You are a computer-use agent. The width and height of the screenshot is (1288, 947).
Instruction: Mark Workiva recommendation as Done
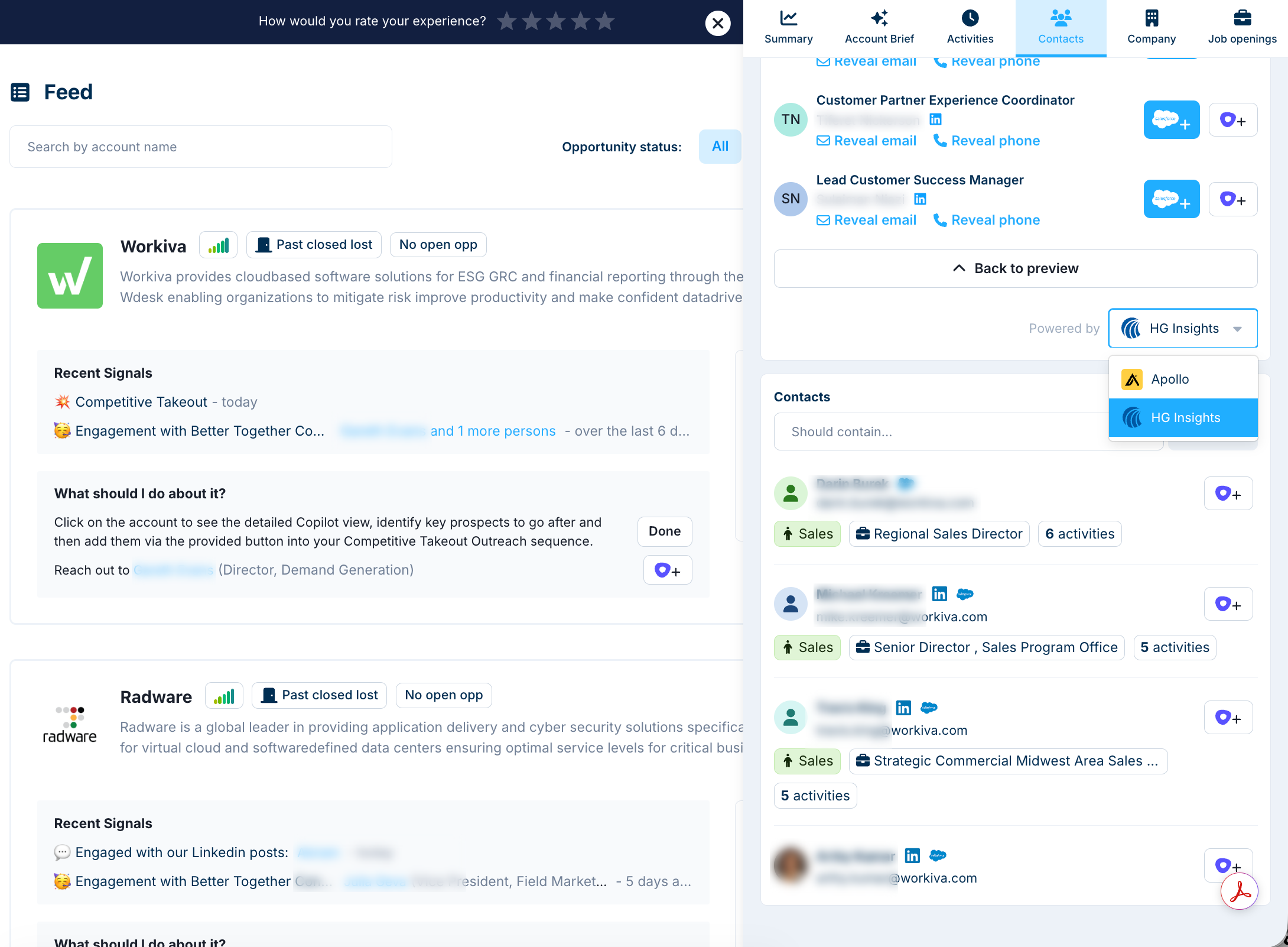(664, 531)
